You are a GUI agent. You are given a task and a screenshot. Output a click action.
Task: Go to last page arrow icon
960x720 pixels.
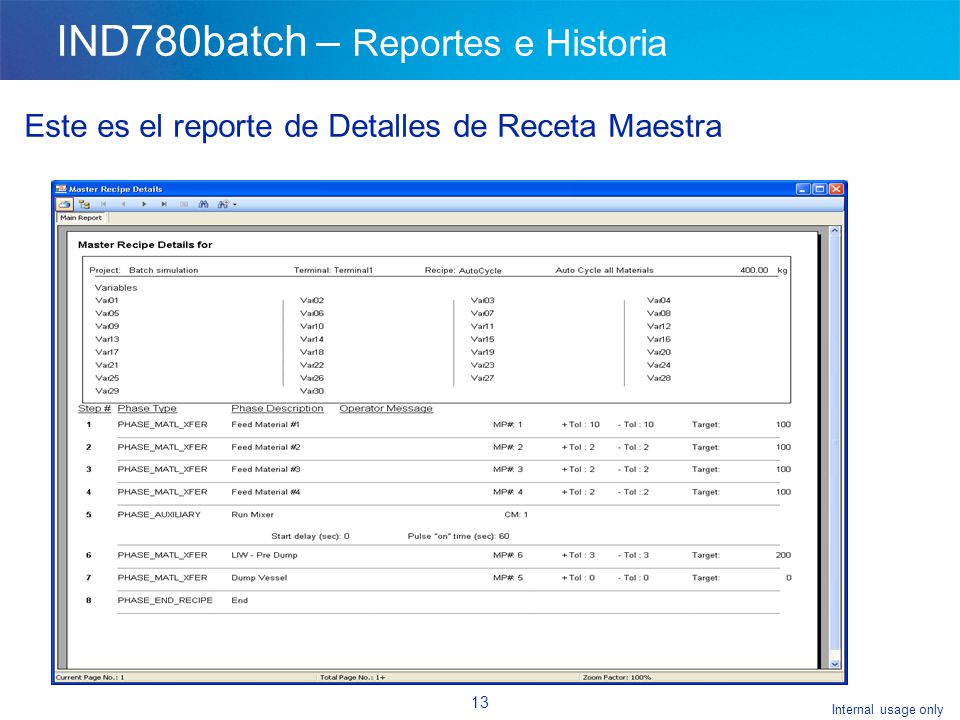[x=164, y=204]
